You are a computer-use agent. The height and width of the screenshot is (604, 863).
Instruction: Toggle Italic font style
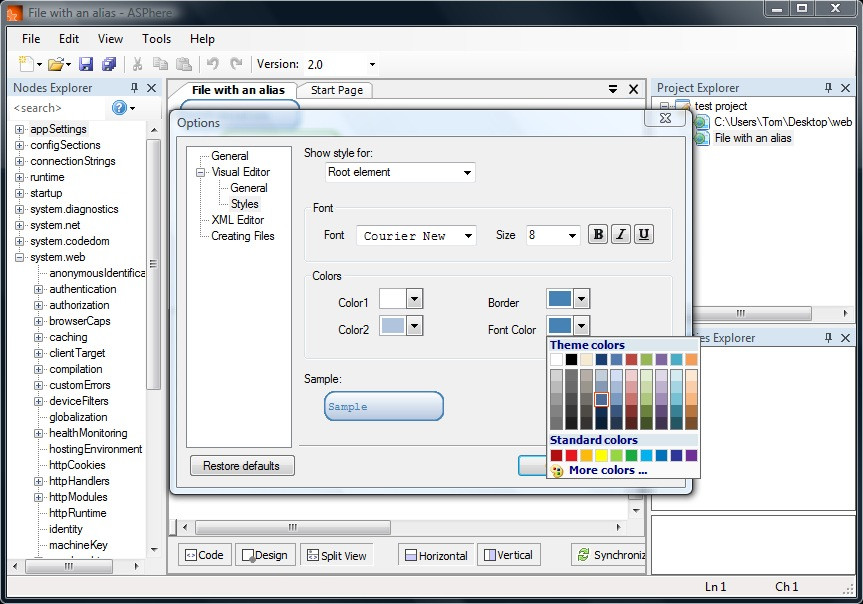[x=621, y=235]
